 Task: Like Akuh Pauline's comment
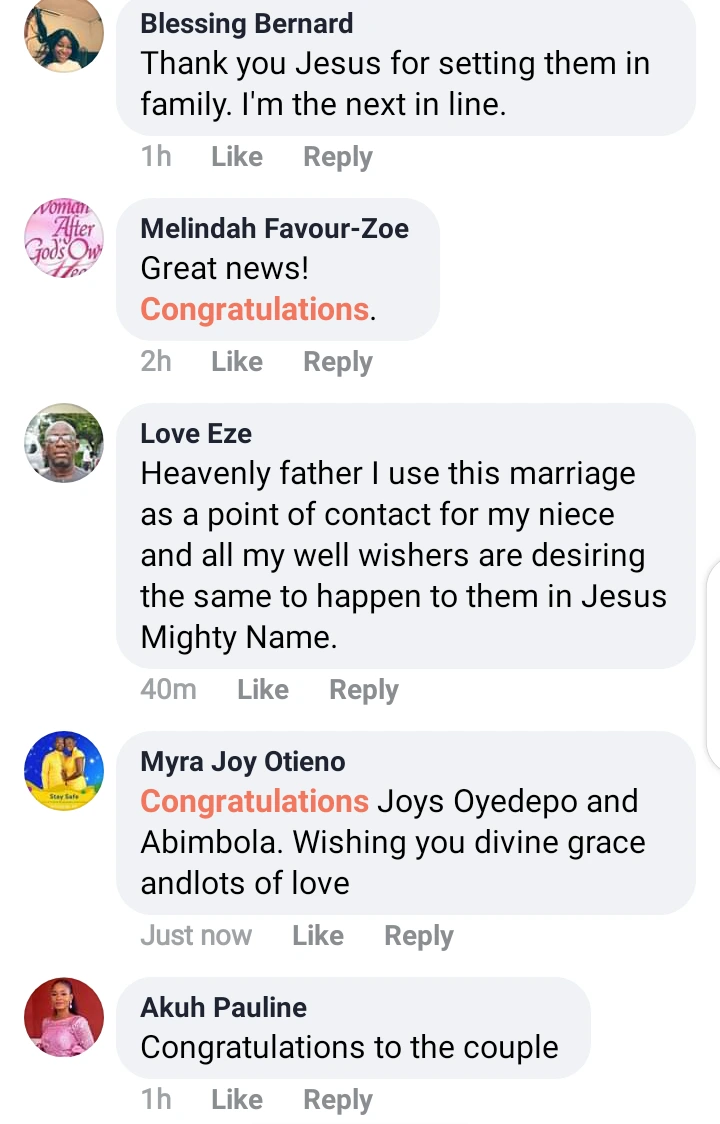(x=237, y=1100)
